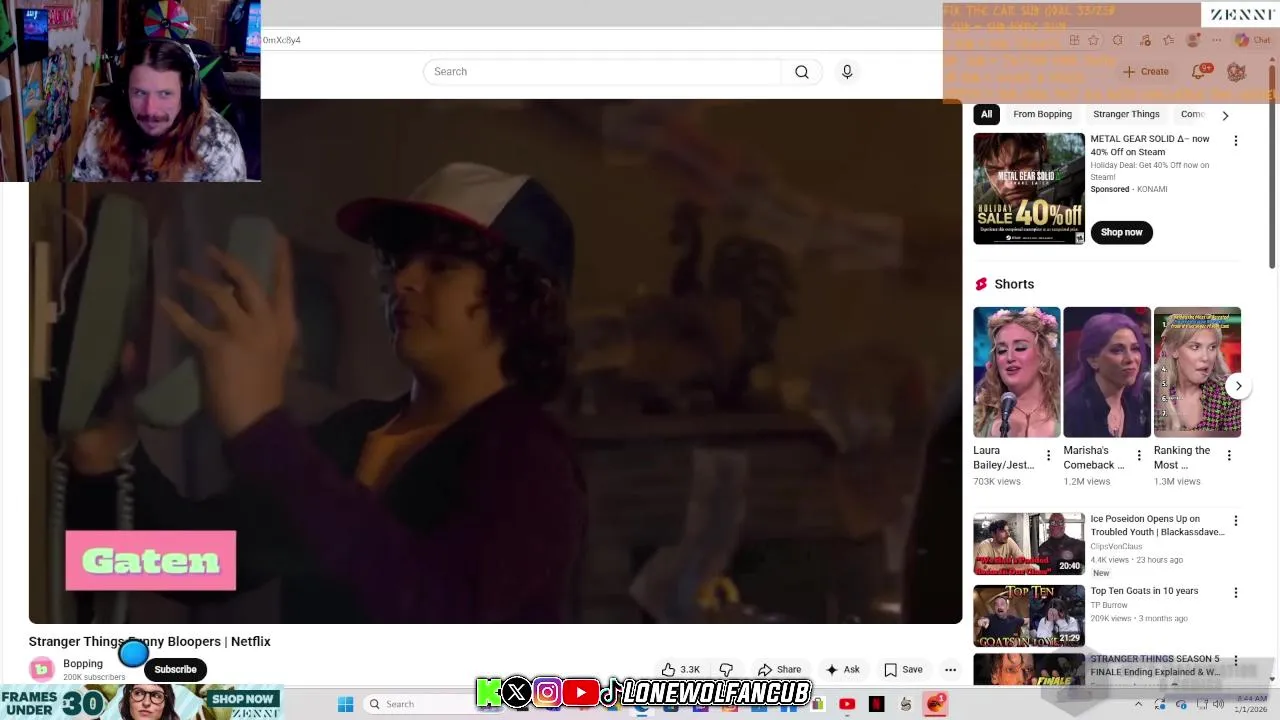Image resolution: width=1280 pixels, height=720 pixels.
Task: Click the 'Stranger Things Funny Bloopers | Netflix' title
Action: (x=150, y=642)
